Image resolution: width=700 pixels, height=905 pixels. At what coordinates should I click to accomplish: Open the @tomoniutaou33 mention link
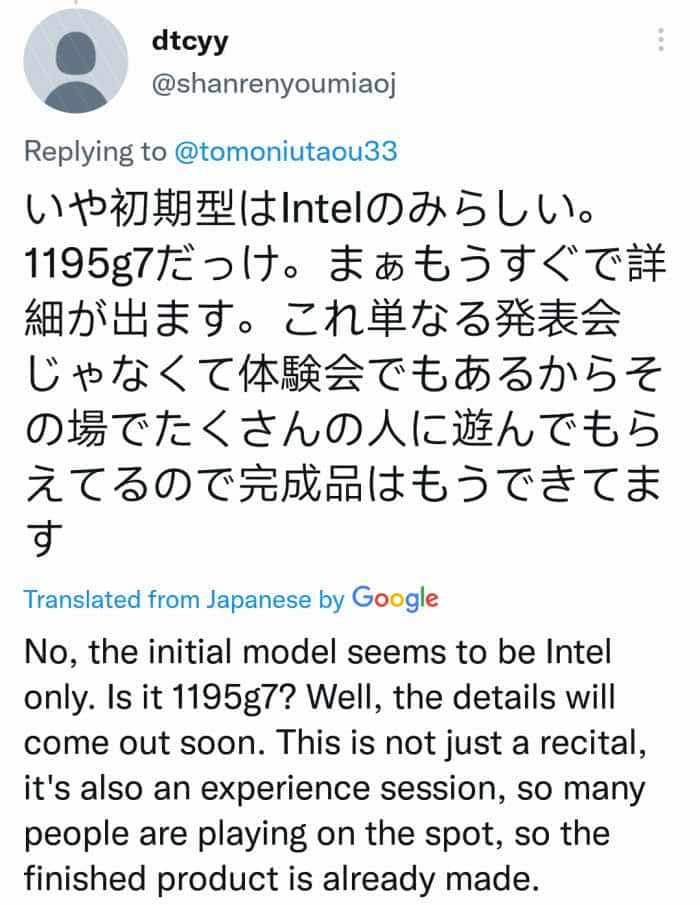click(285, 151)
